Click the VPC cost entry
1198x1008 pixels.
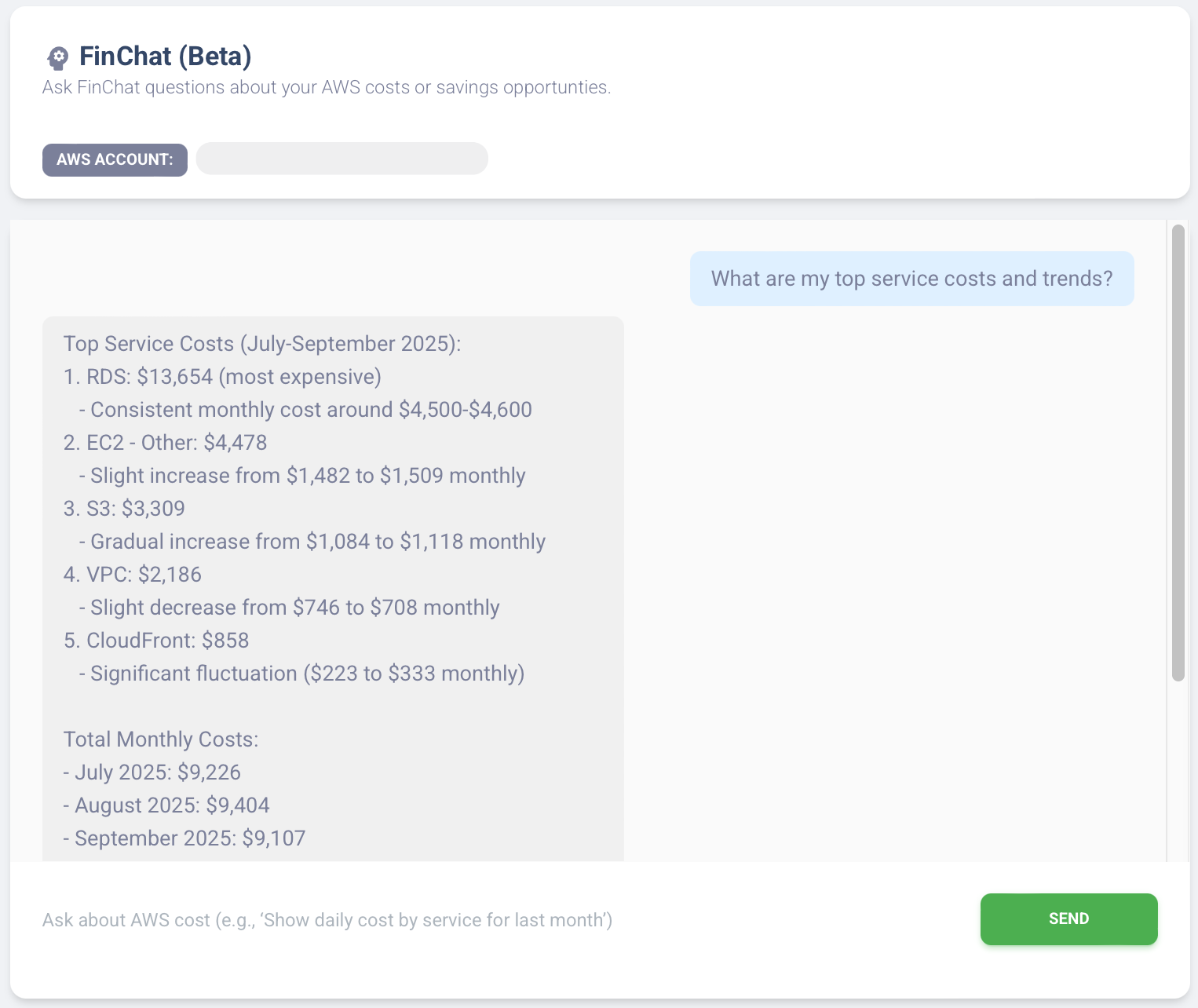click(132, 575)
